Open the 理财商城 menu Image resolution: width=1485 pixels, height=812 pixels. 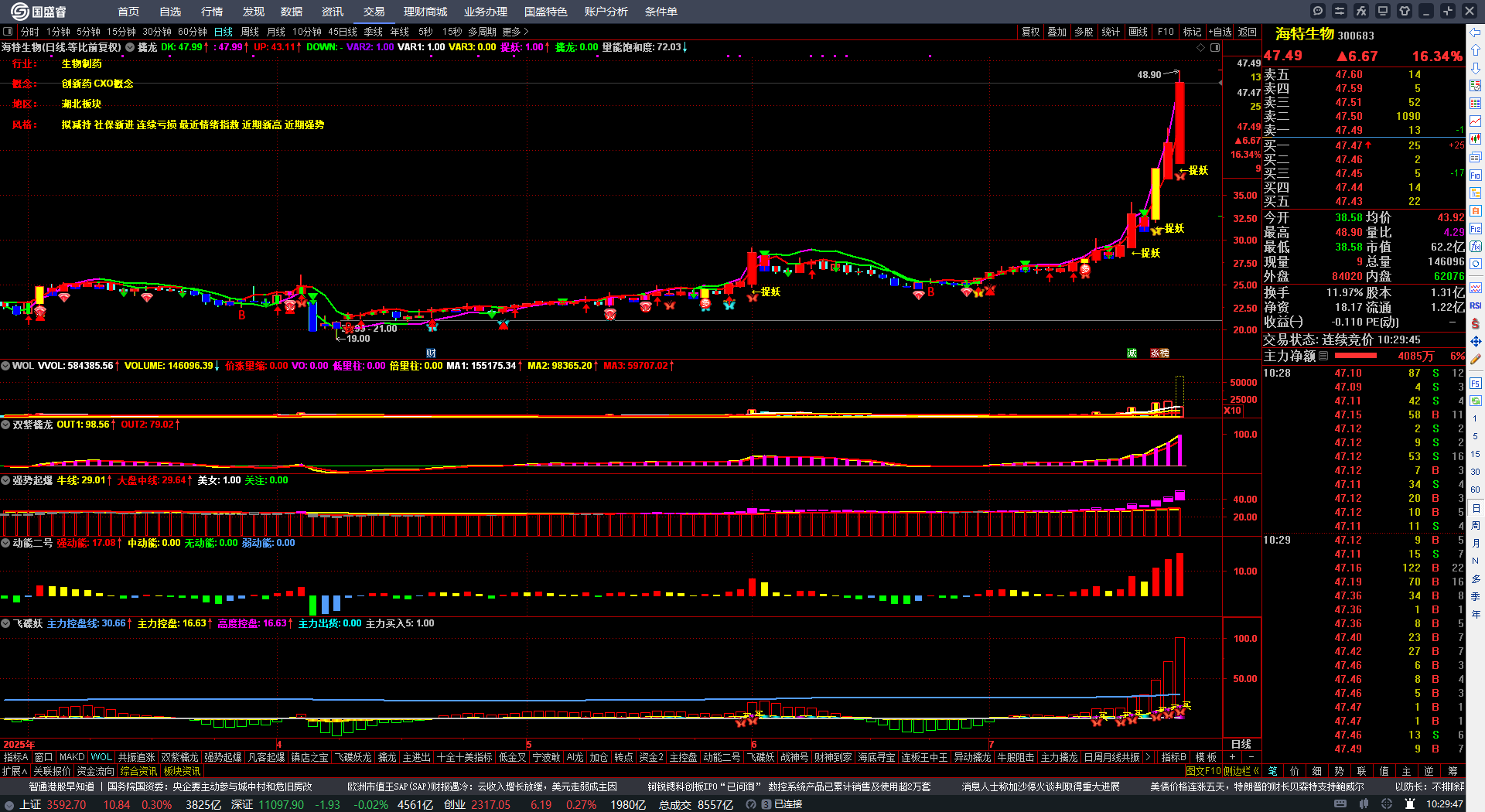[x=425, y=12]
